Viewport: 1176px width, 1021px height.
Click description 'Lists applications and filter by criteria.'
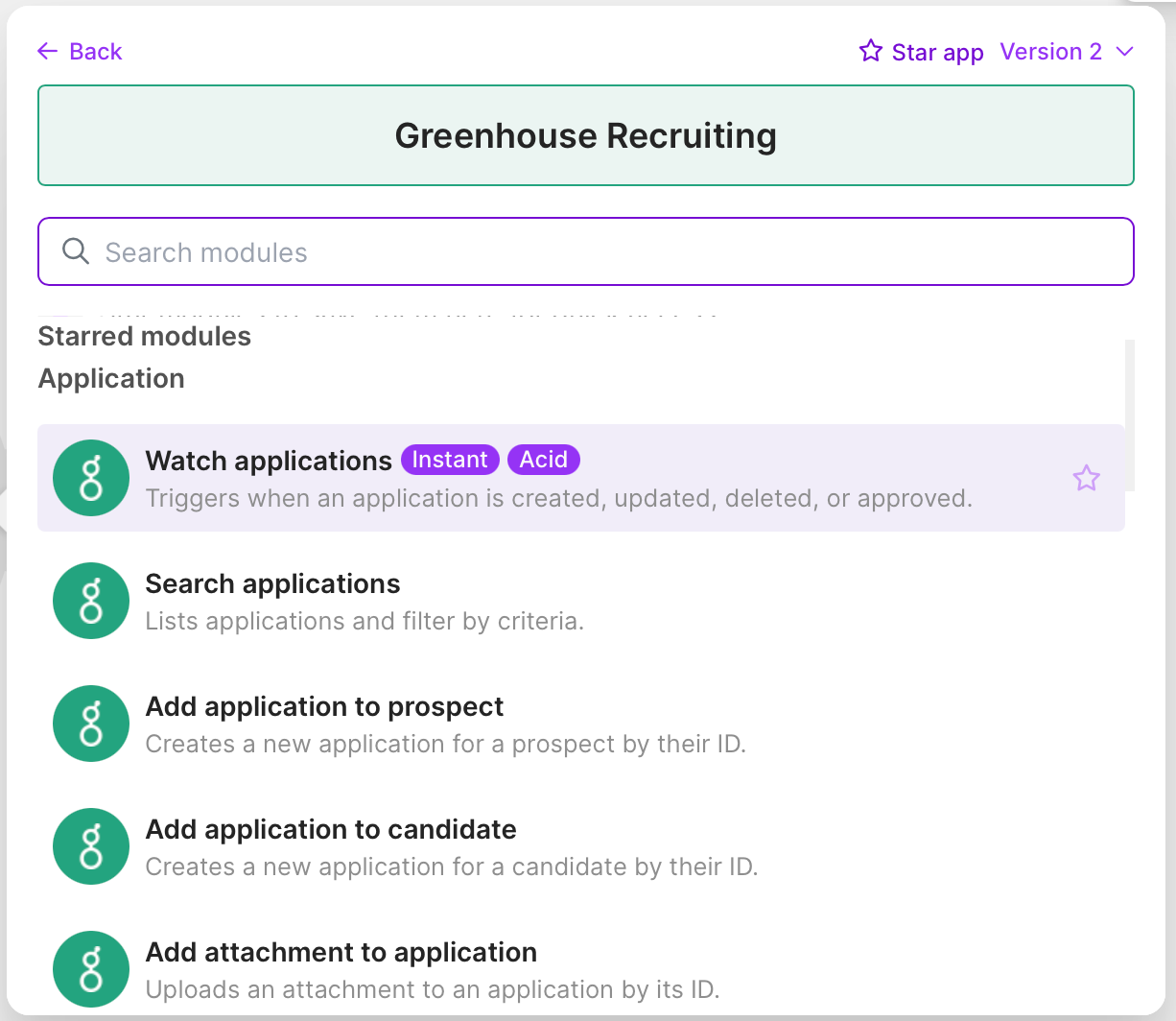click(365, 621)
